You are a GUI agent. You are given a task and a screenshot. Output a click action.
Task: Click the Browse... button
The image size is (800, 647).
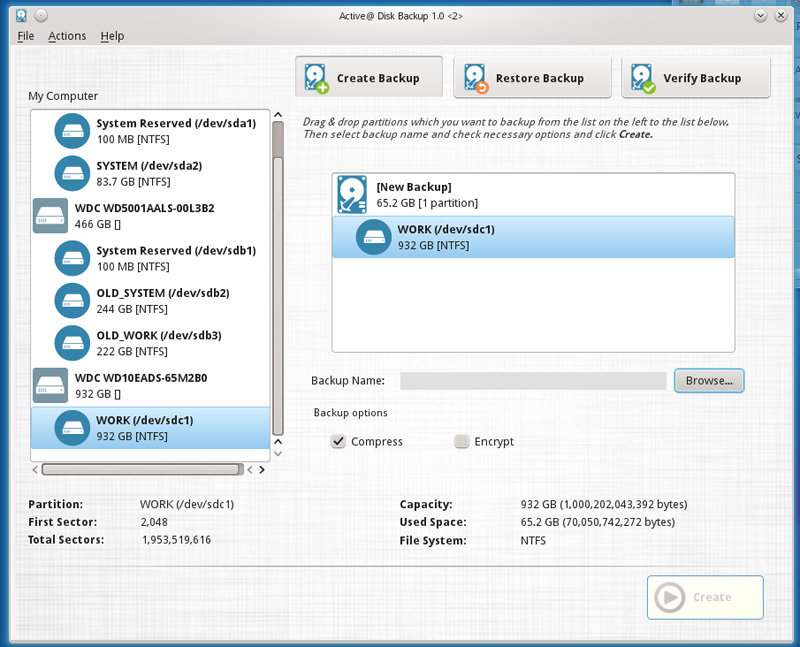[709, 381]
